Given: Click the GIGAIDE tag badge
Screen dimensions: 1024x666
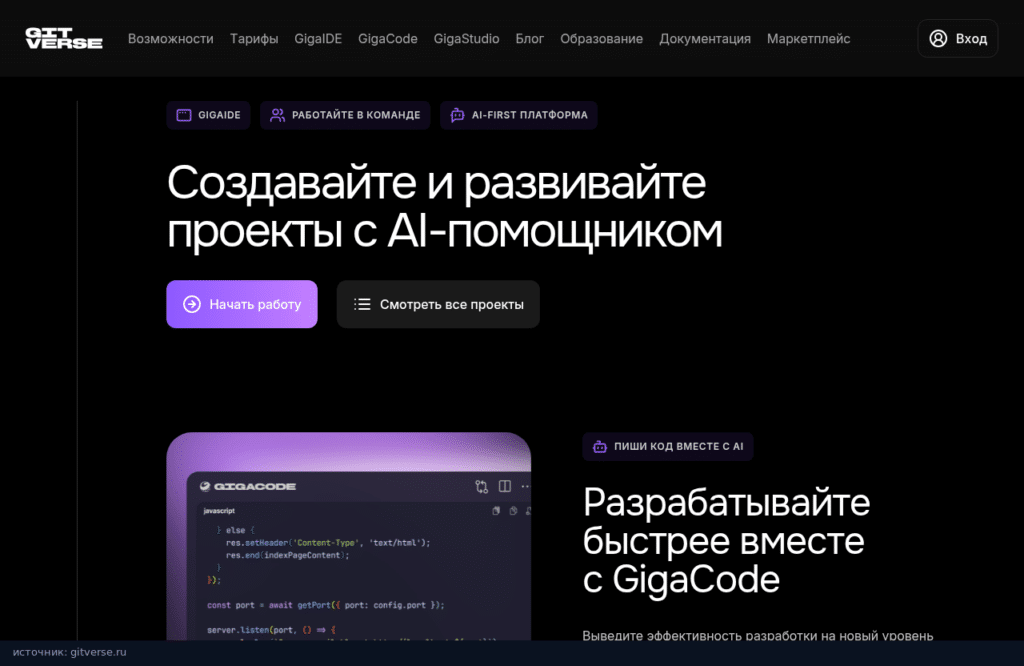Looking at the screenshot, I should pos(208,115).
